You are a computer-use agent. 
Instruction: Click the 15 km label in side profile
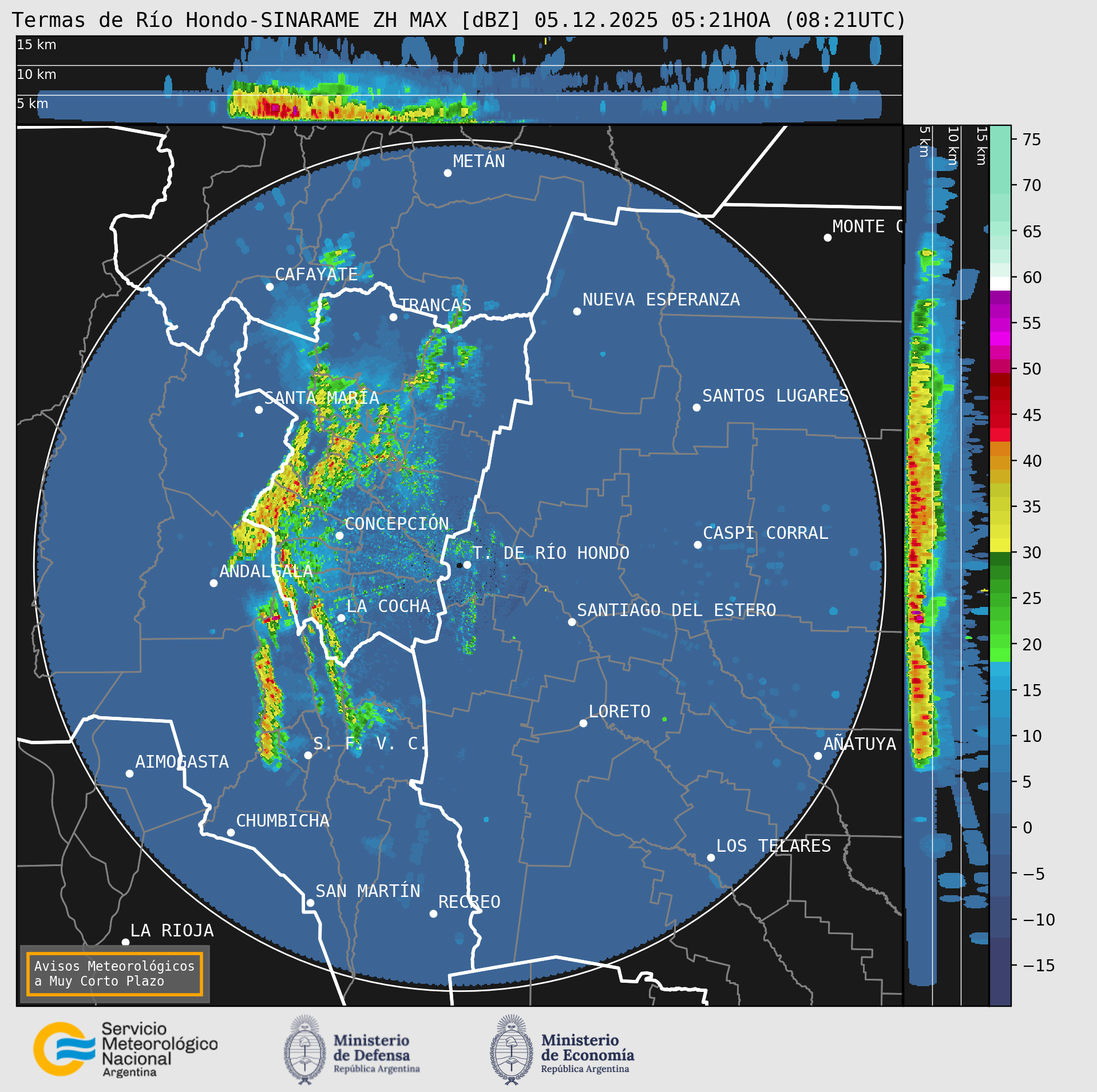point(981,146)
